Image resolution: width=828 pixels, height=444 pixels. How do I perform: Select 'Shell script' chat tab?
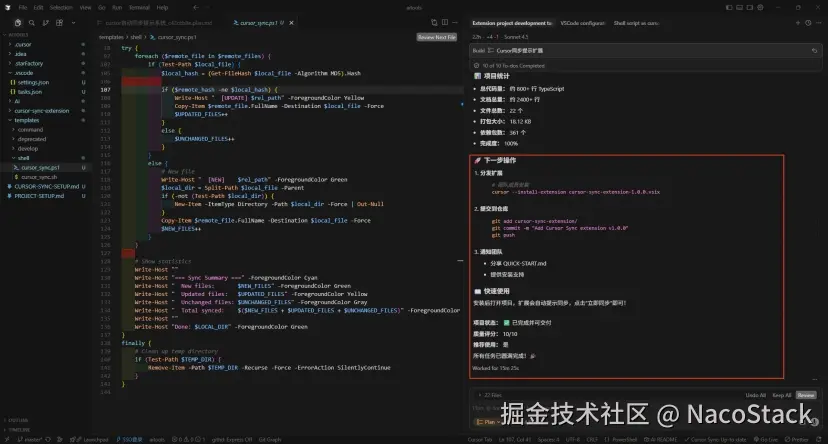(x=636, y=23)
